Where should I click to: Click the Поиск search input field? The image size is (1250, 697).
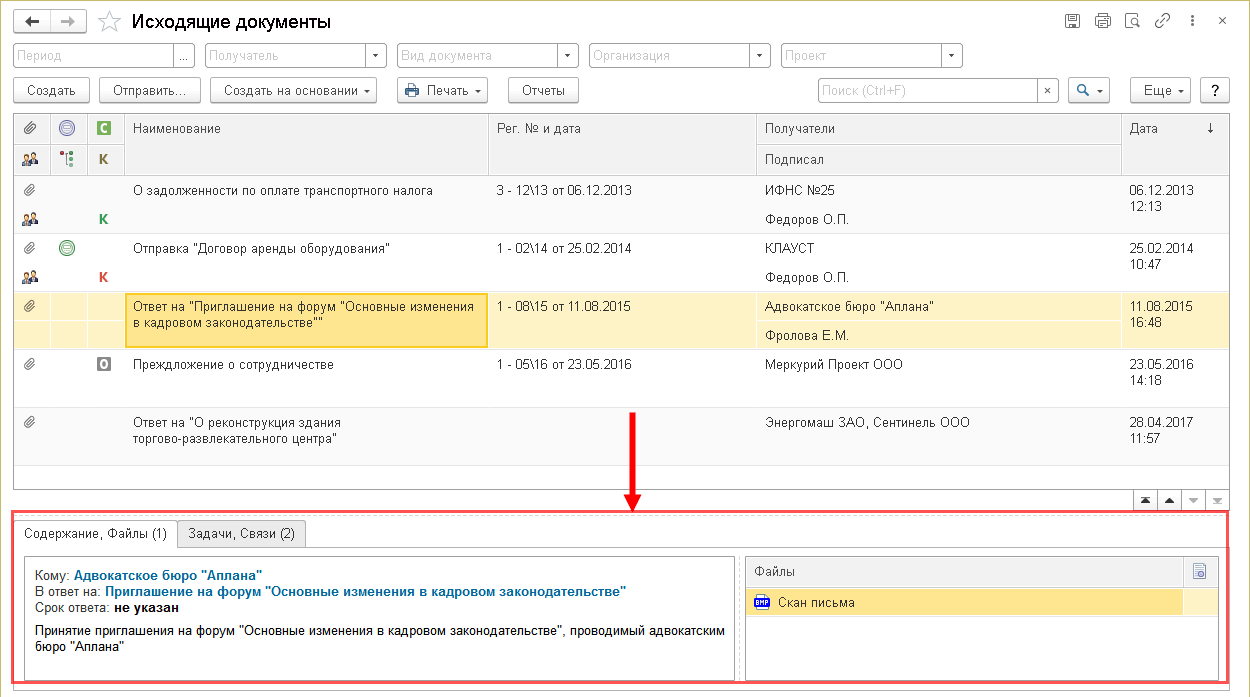point(926,90)
